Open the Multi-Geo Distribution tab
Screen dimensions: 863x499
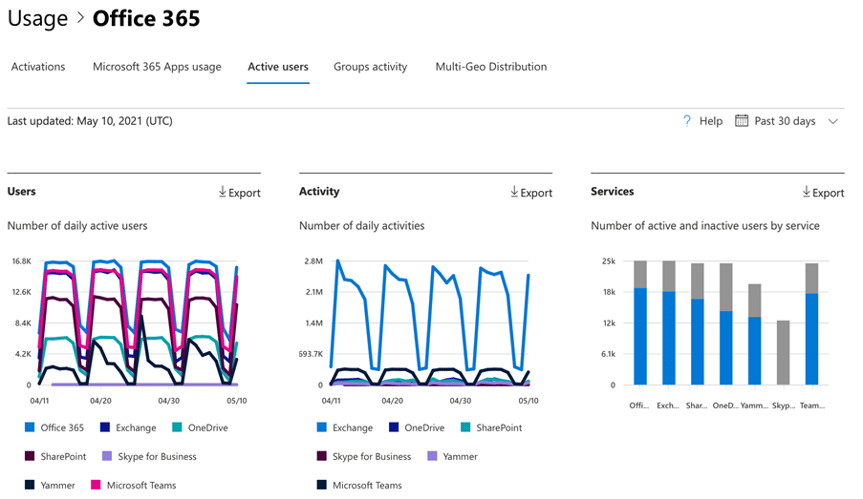tap(491, 67)
